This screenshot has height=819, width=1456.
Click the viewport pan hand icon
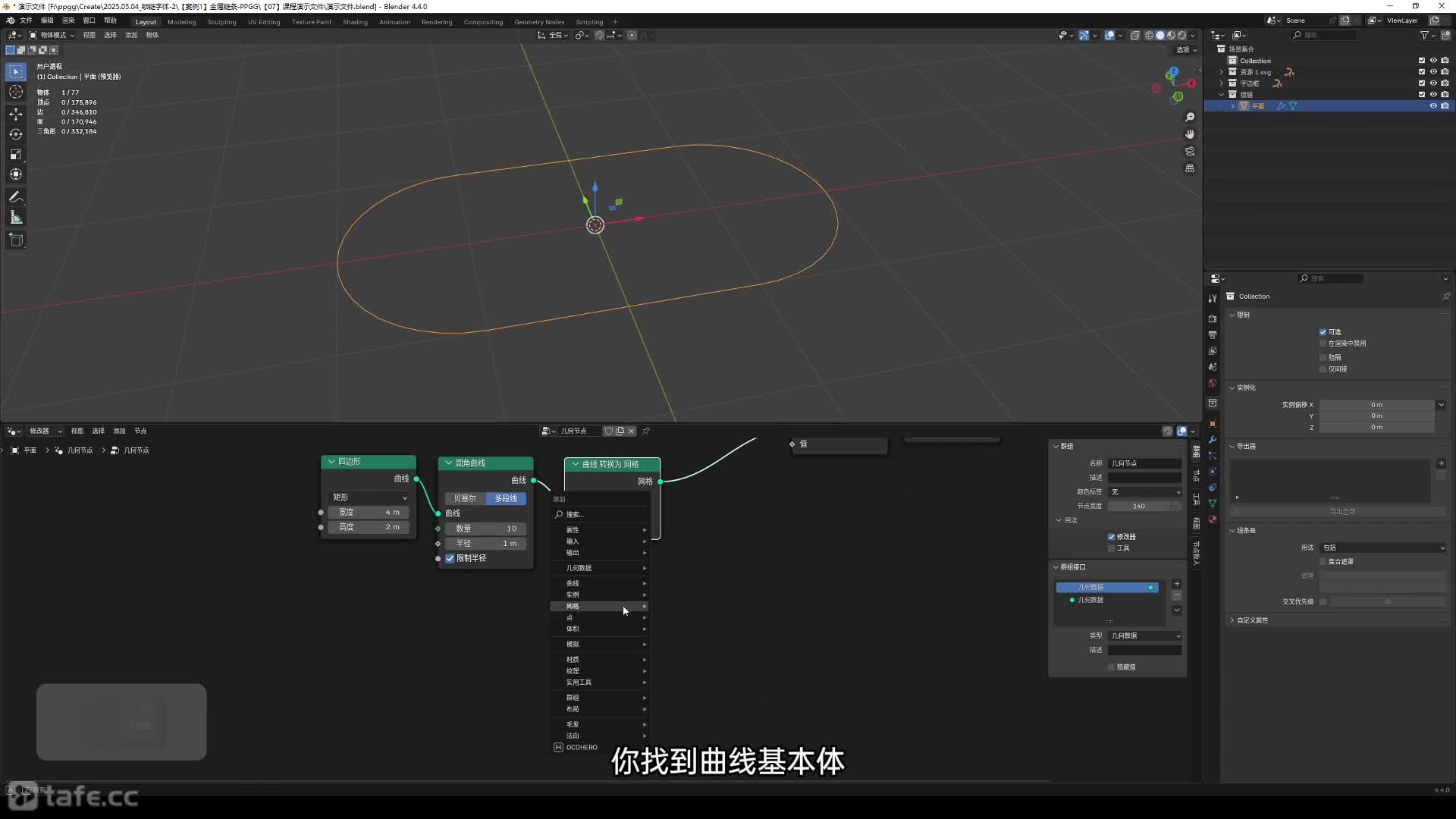point(1190,134)
